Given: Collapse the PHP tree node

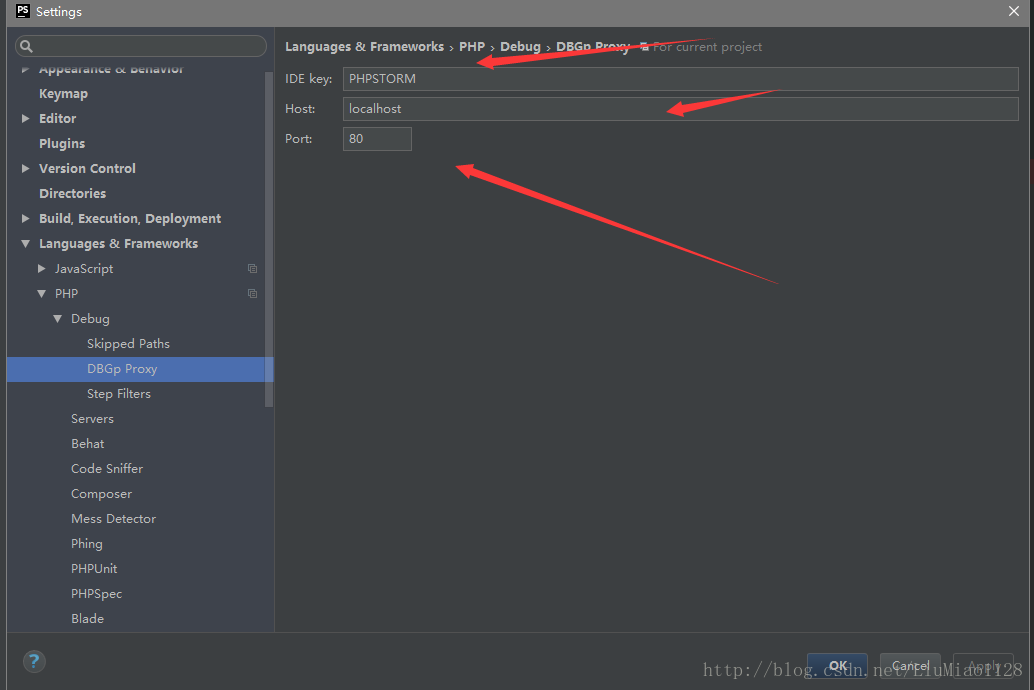Looking at the screenshot, I should [42, 294].
